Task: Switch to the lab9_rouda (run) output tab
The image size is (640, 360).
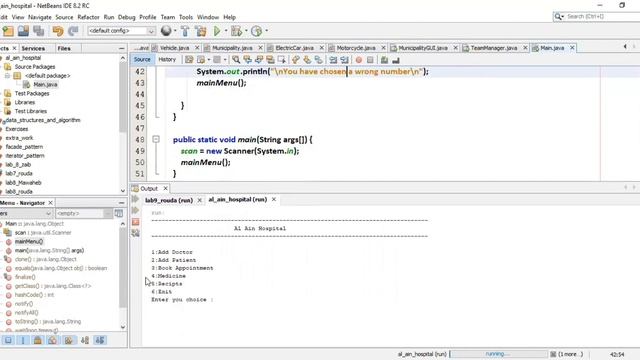Action: coord(169,200)
